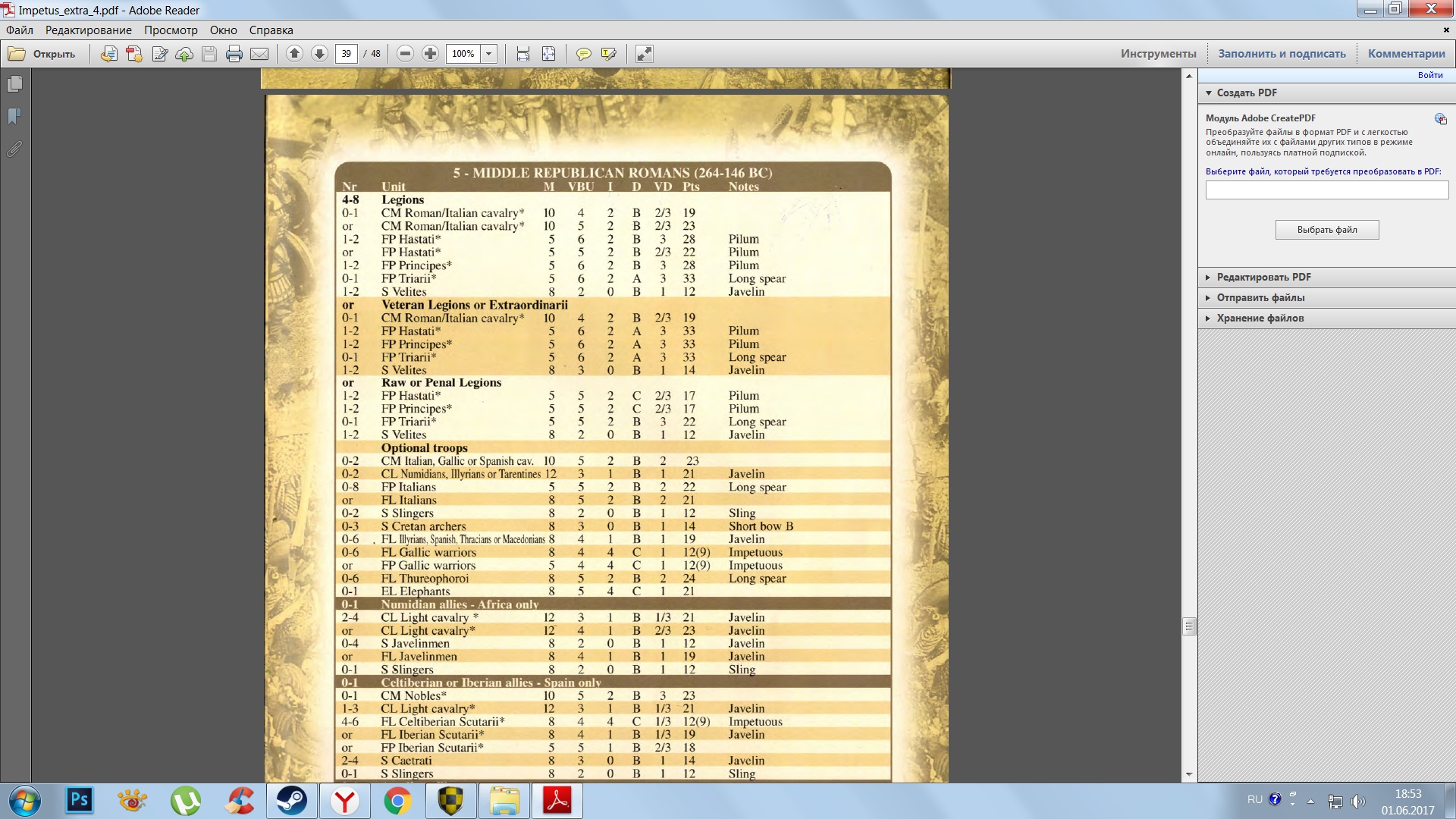Zoom out with the minus button
This screenshot has height=819, width=1456.
pos(405,54)
